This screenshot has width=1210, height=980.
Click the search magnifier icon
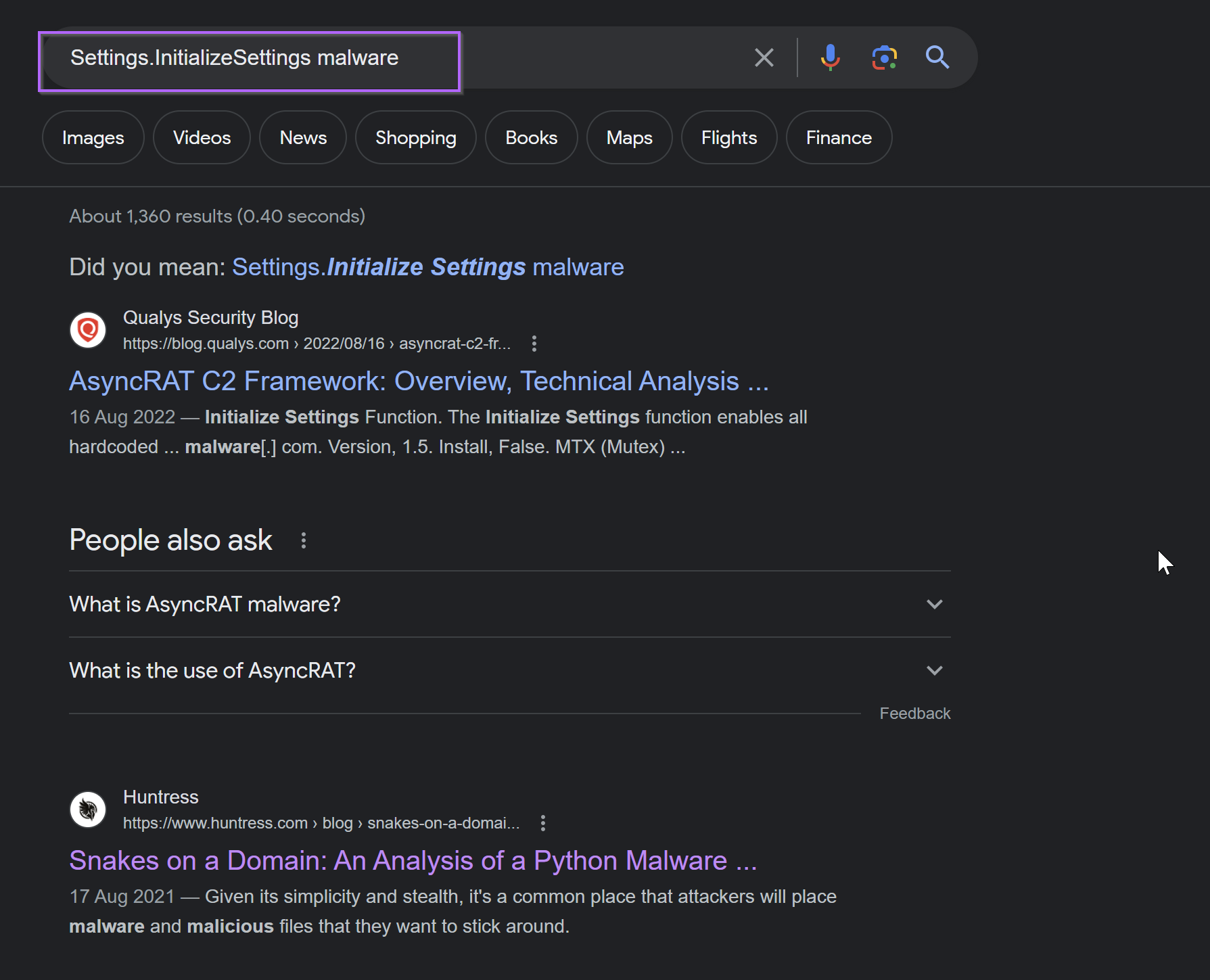pos(937,57)
